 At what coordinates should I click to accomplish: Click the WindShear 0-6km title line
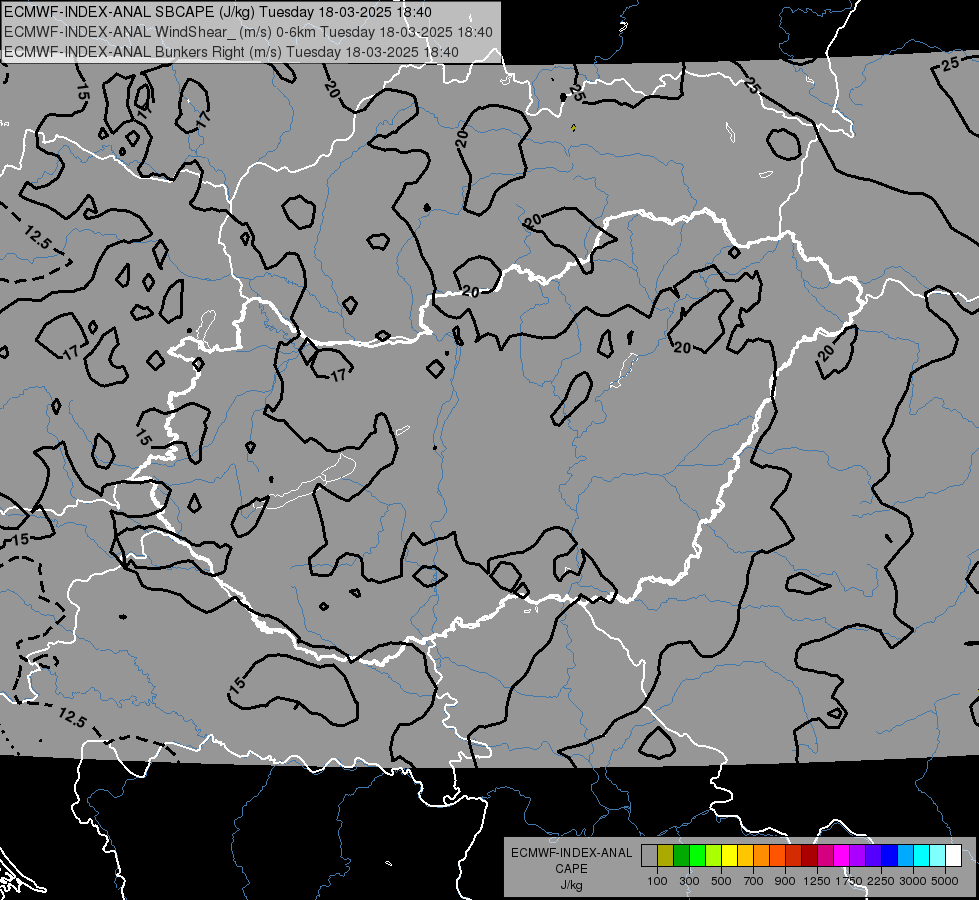point(248,32)
